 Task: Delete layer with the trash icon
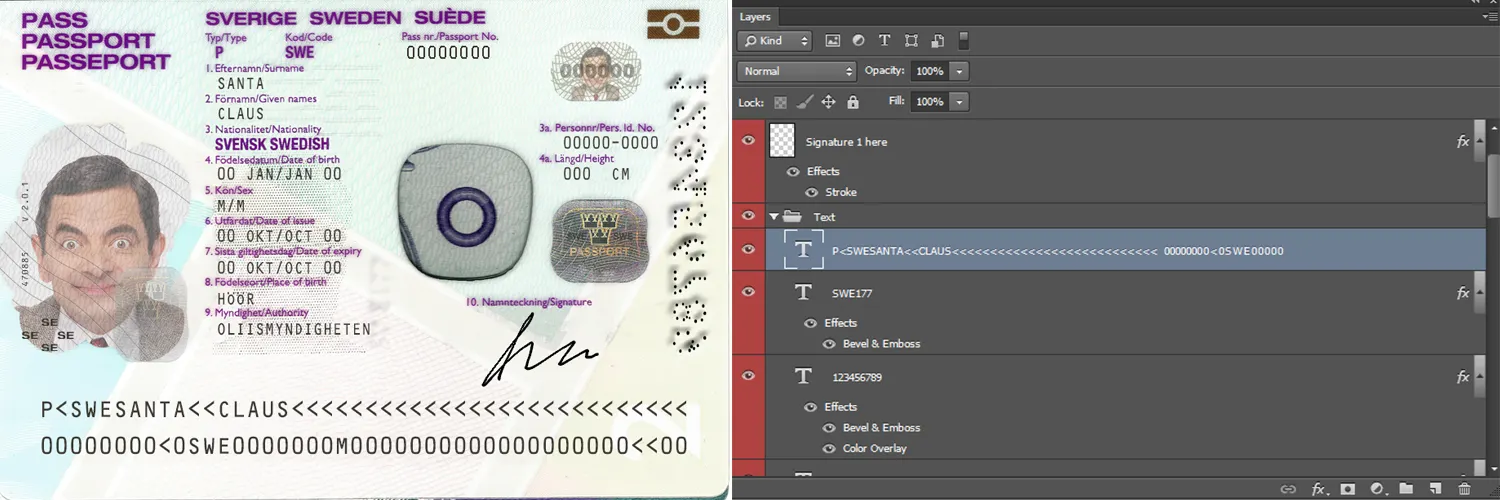(x=1464, y=489)
